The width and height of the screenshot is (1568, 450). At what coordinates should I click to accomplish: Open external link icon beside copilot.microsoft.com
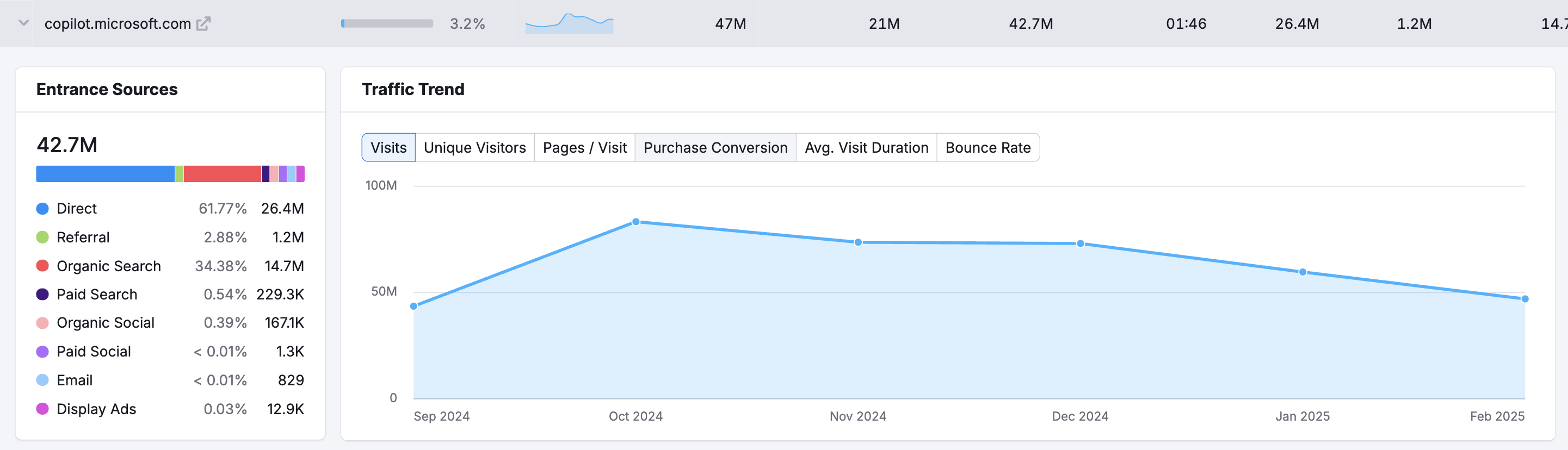(x=203, y=24)
